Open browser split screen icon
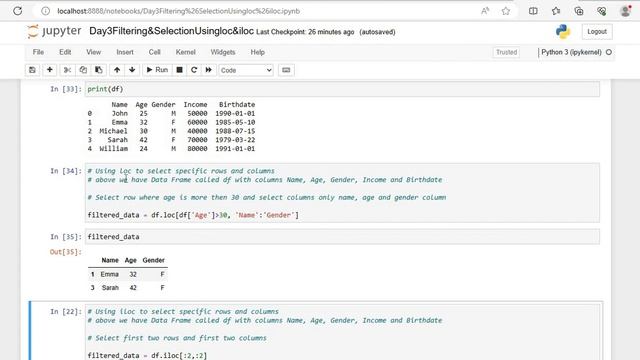640x360 pixels. (x=533, y=11)
